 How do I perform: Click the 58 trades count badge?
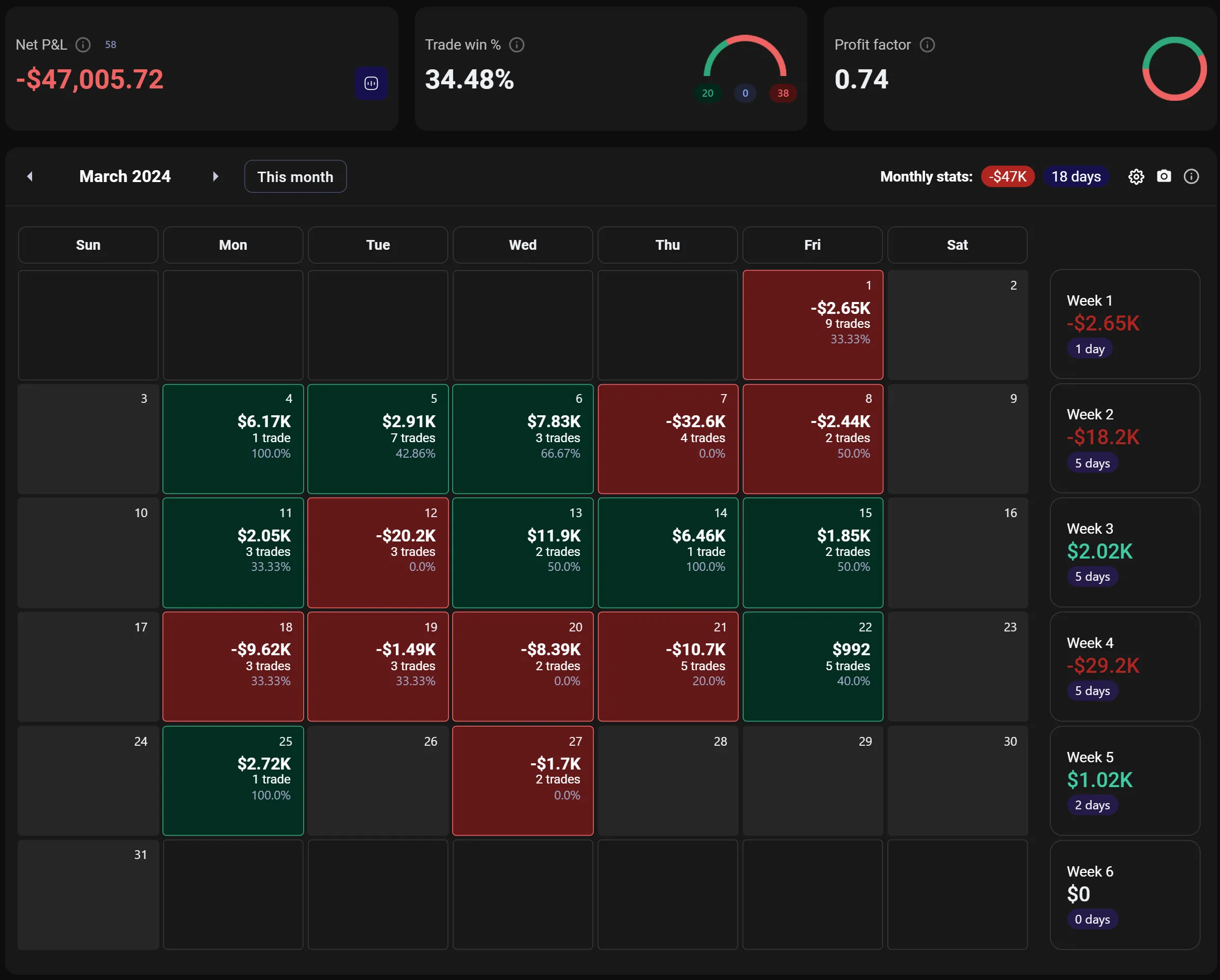(x=110, y=44)
